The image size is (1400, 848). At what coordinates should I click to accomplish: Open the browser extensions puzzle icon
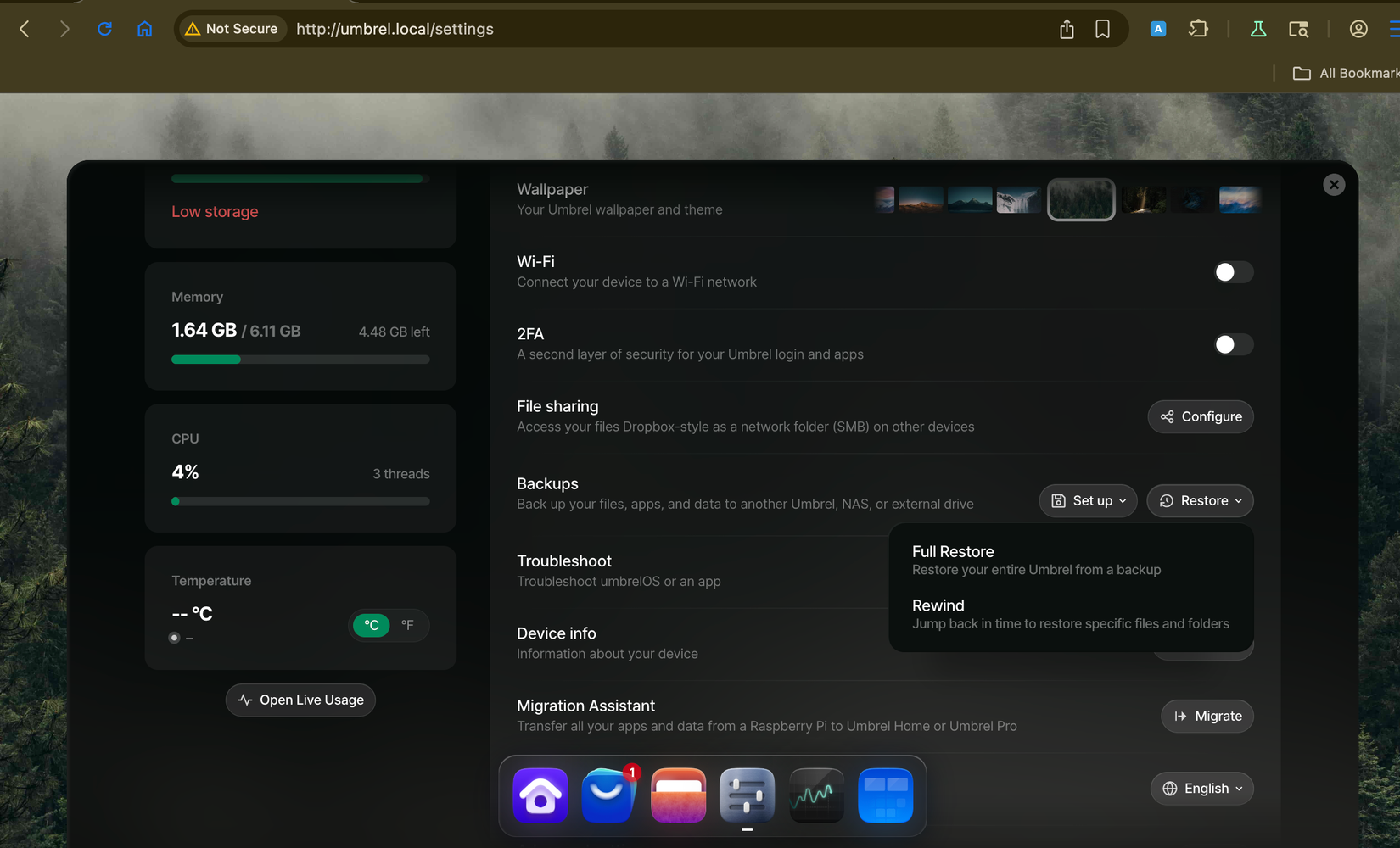coord(1198,29)
